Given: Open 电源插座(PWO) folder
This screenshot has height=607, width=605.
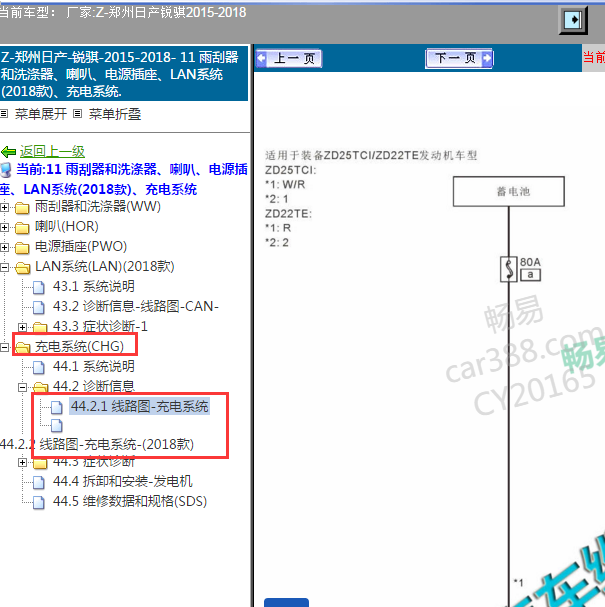Looking at the screenshot, I should [x=81, y=246].
